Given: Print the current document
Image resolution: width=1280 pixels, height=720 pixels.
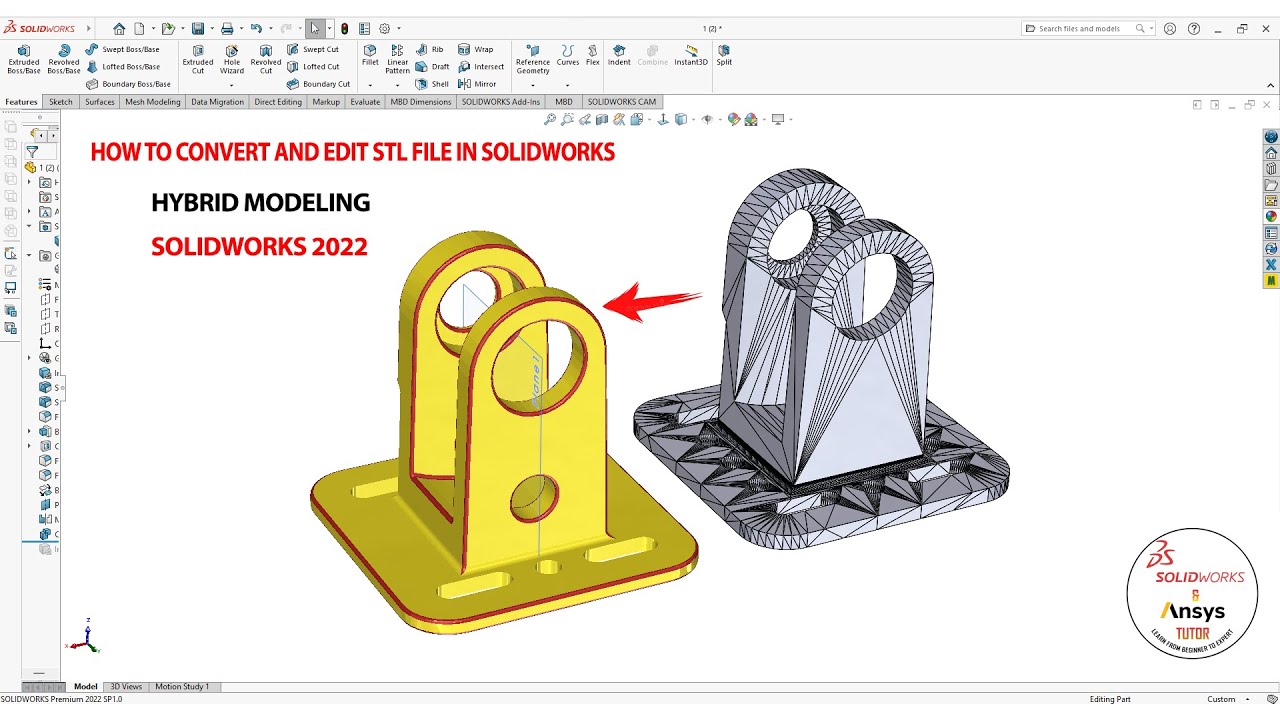Looking at the screenshot, I should (227, 29).
